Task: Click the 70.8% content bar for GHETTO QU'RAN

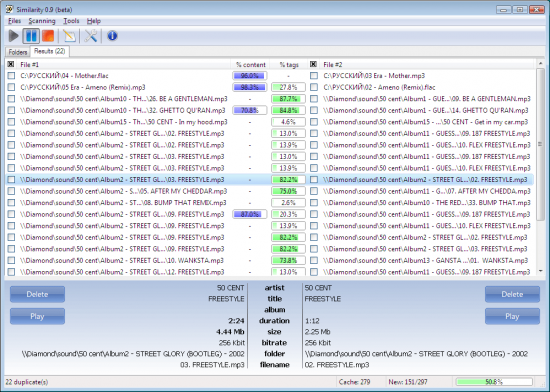Action: 250,110
